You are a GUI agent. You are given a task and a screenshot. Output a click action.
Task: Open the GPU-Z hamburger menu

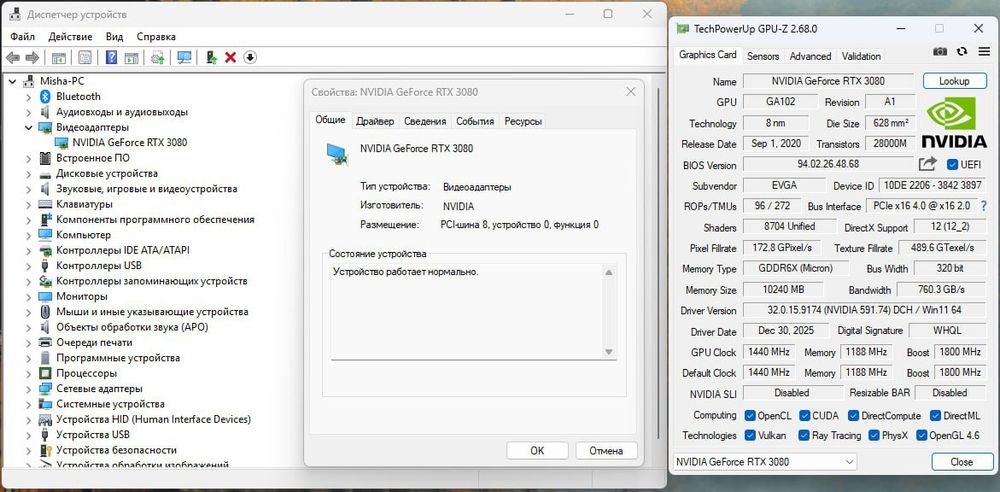[984, 52]
